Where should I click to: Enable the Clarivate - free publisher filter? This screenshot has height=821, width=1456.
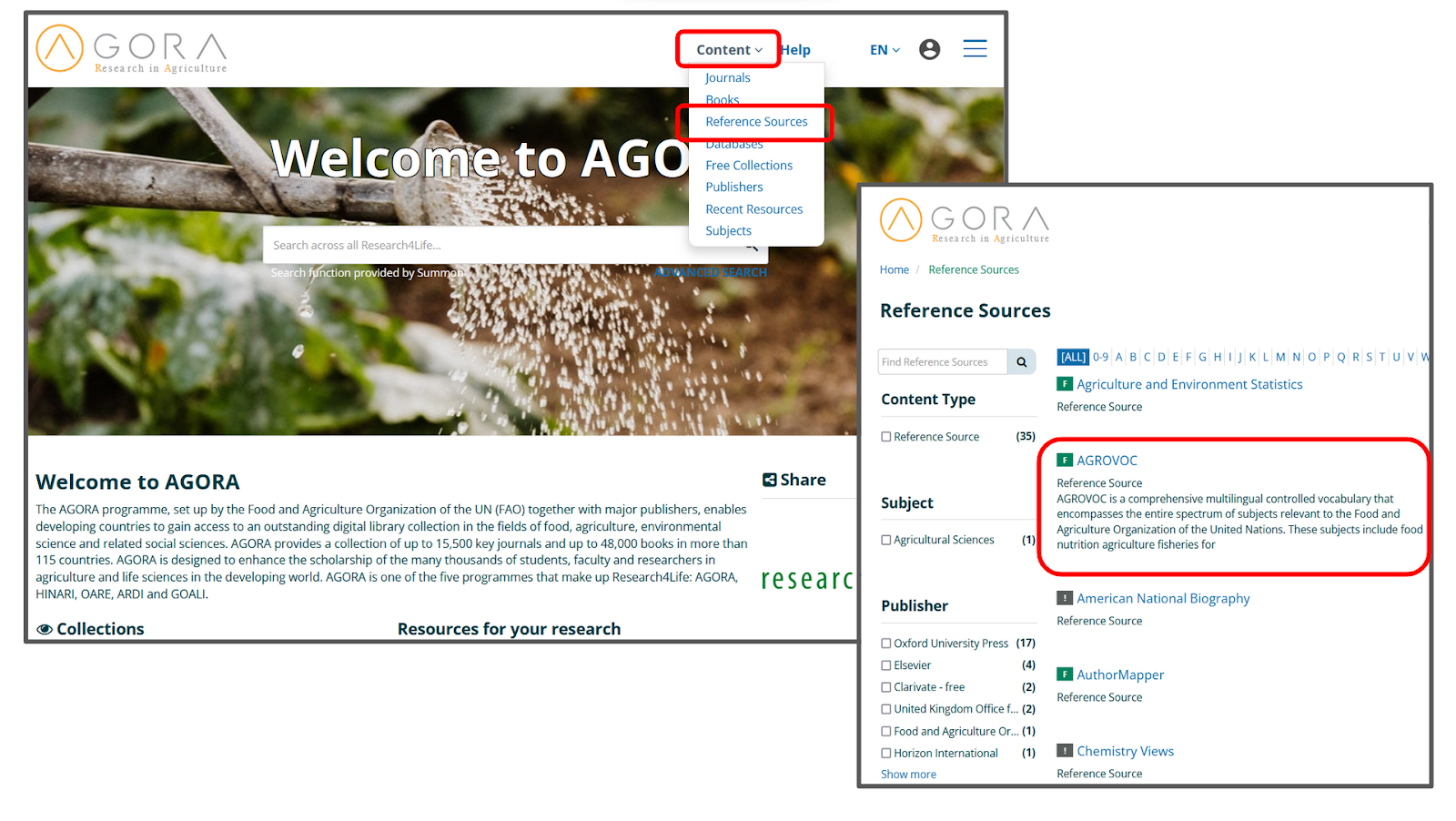886,687
